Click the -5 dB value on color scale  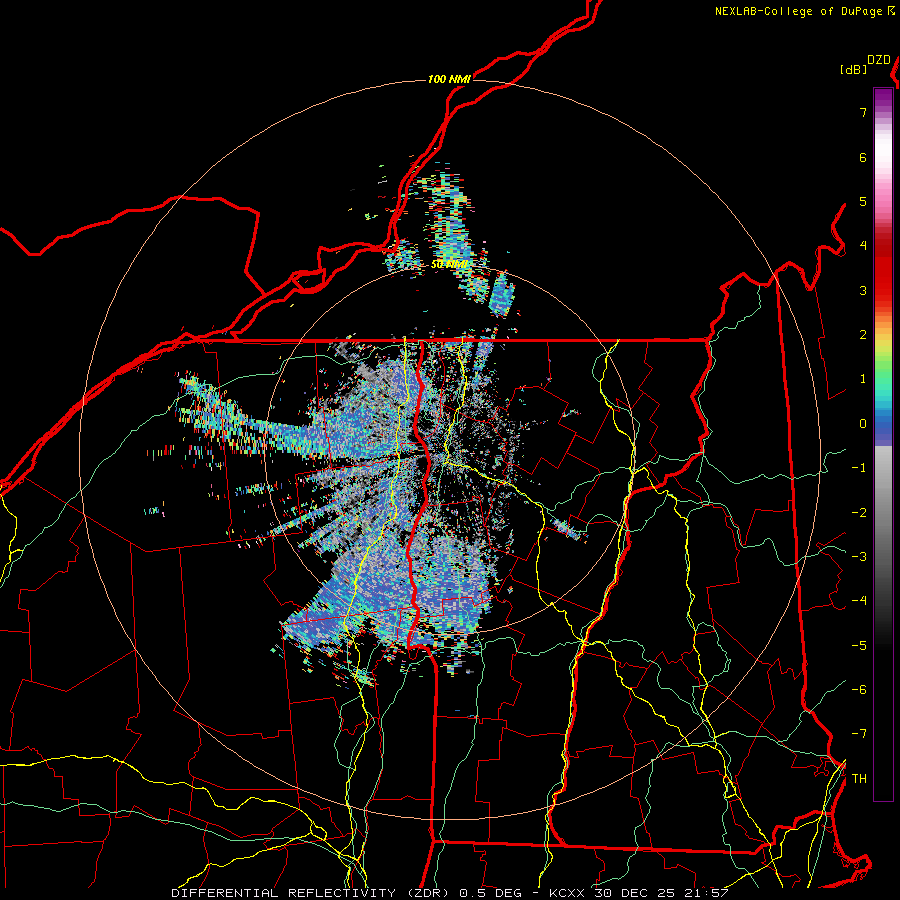coord(859,646)
